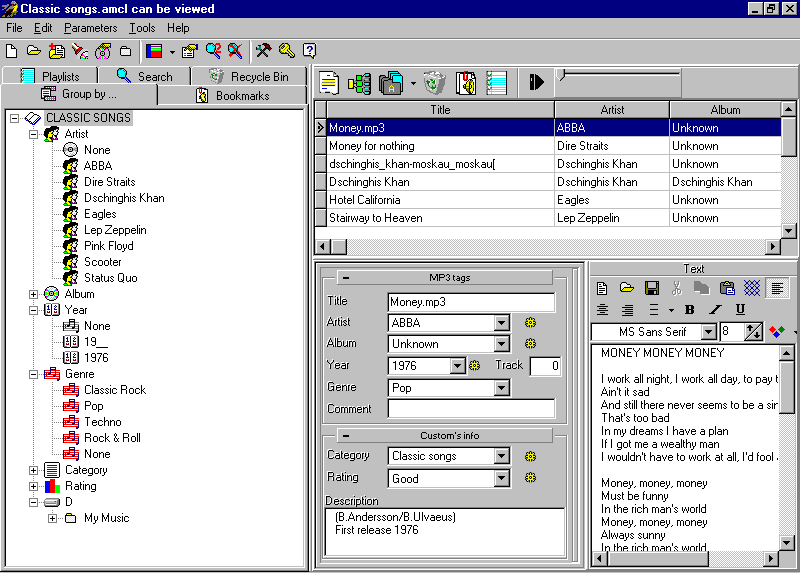
Task: Click the document note icon above song list
Action: point(329,83)
